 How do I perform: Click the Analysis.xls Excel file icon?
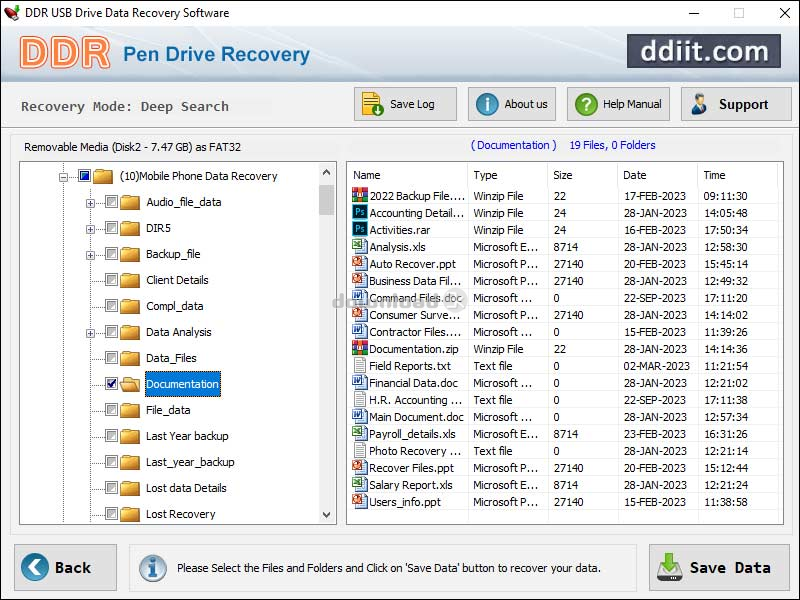click(x=360, y=247)
